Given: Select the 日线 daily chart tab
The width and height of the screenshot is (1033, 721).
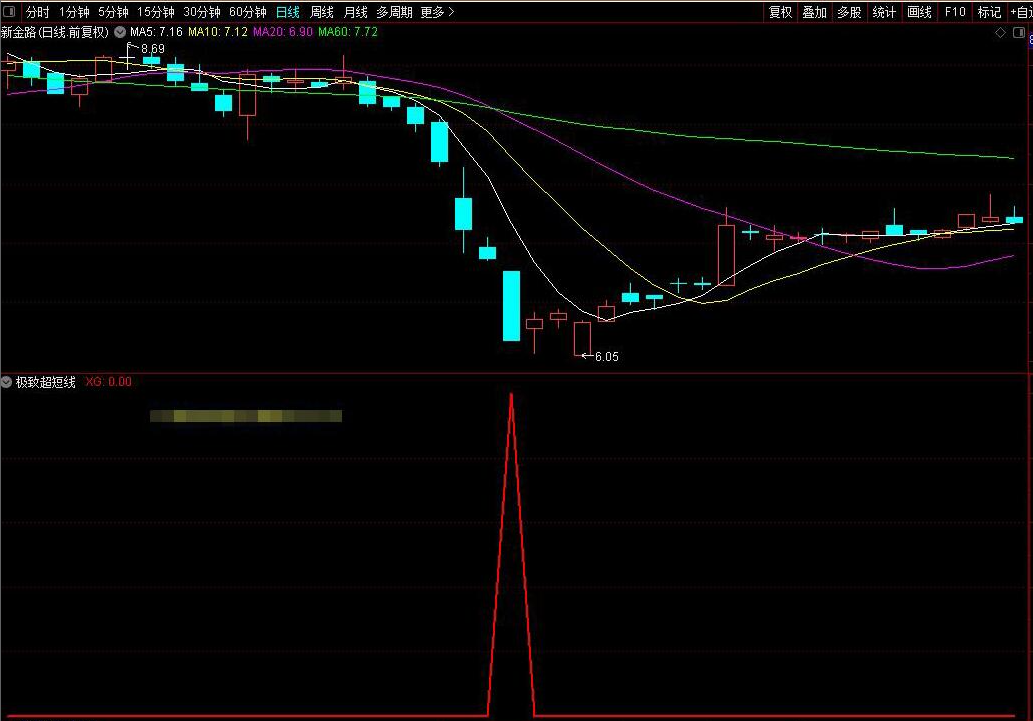Looking at the screenshot, I should 287,12.
